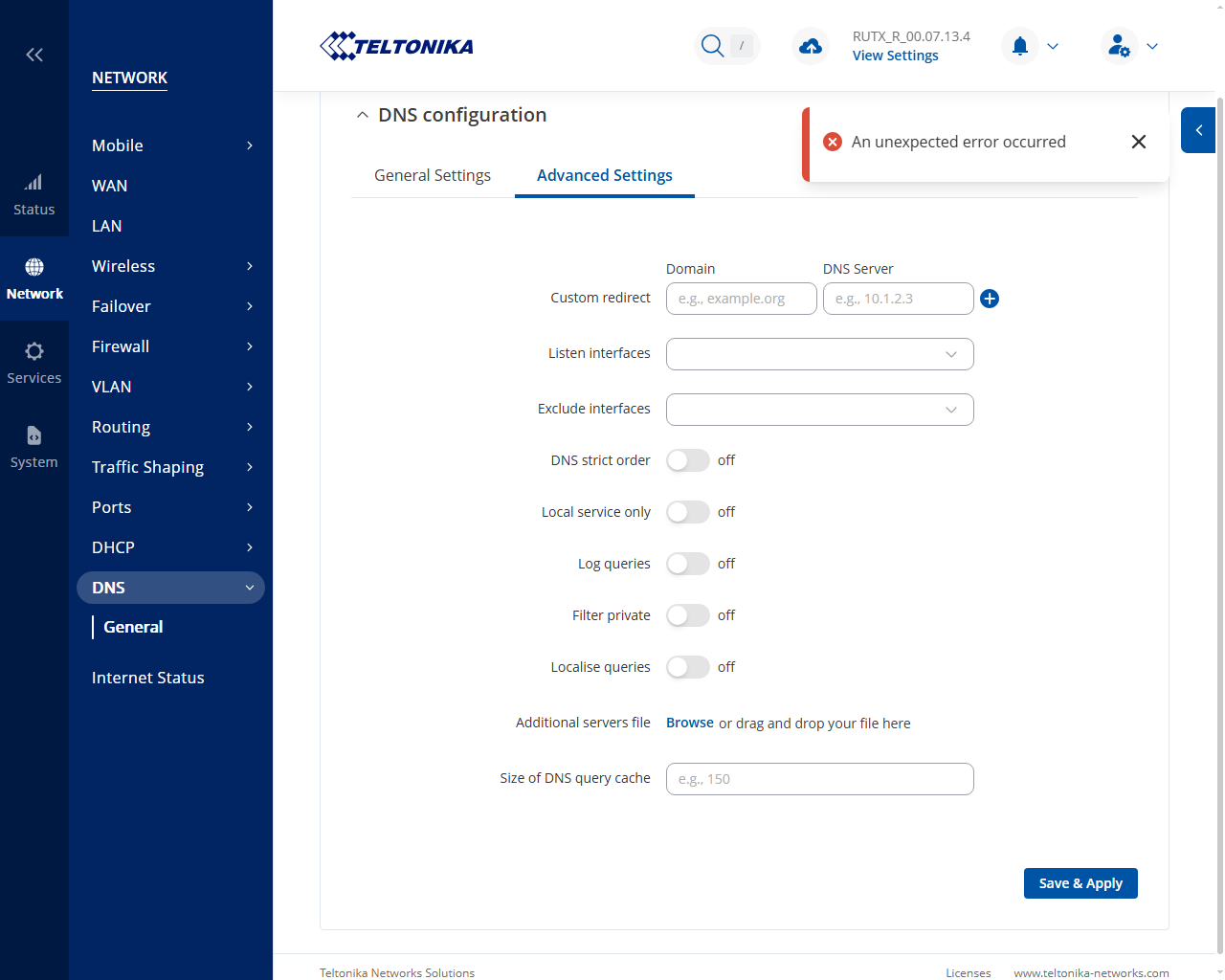Collapse DNS configuration section
1225x980 pixels.
(362, 115)
